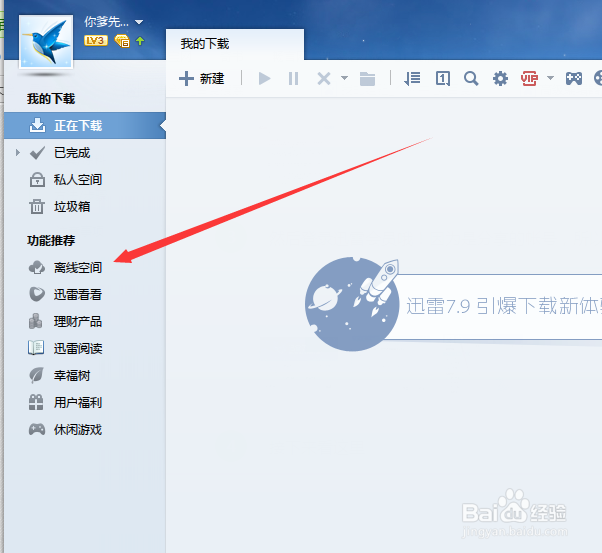Select 正在下载 in the sidebar
The width and height of the screenshot is (602, 553).
pyautogui.click(x=85, y=126)
